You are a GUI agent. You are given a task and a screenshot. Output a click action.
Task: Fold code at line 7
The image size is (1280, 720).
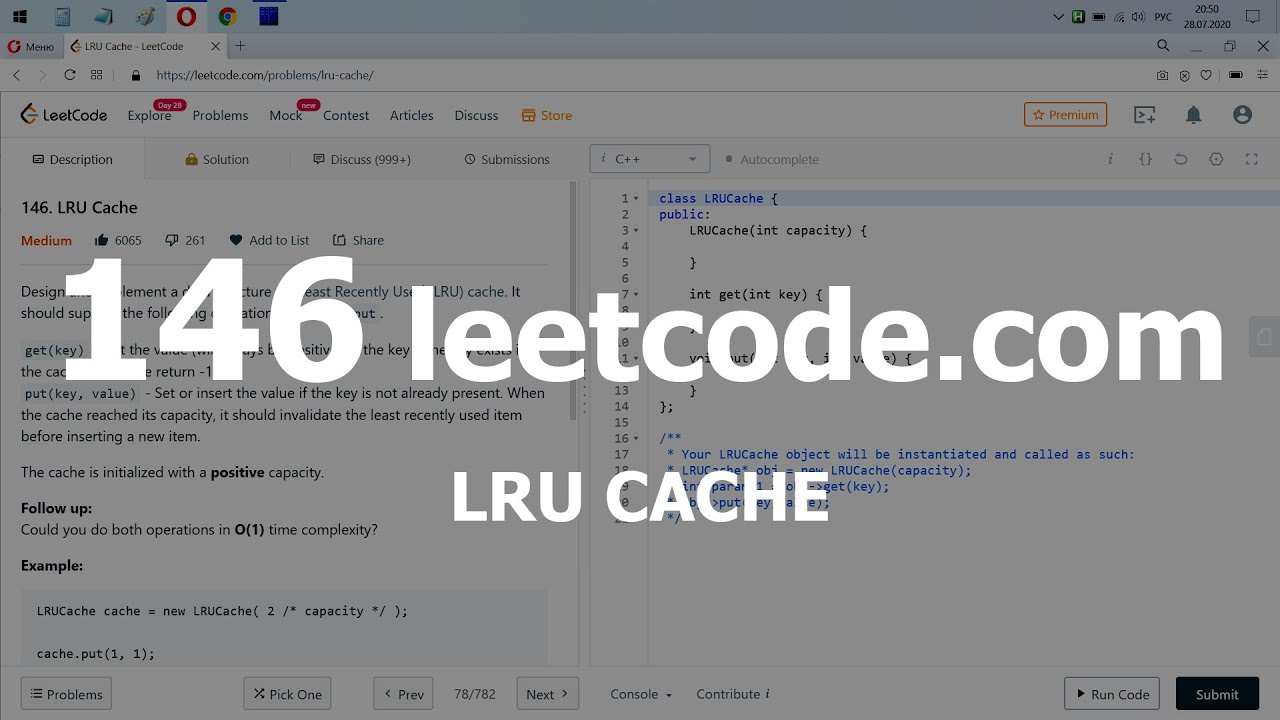pos(636,294)
